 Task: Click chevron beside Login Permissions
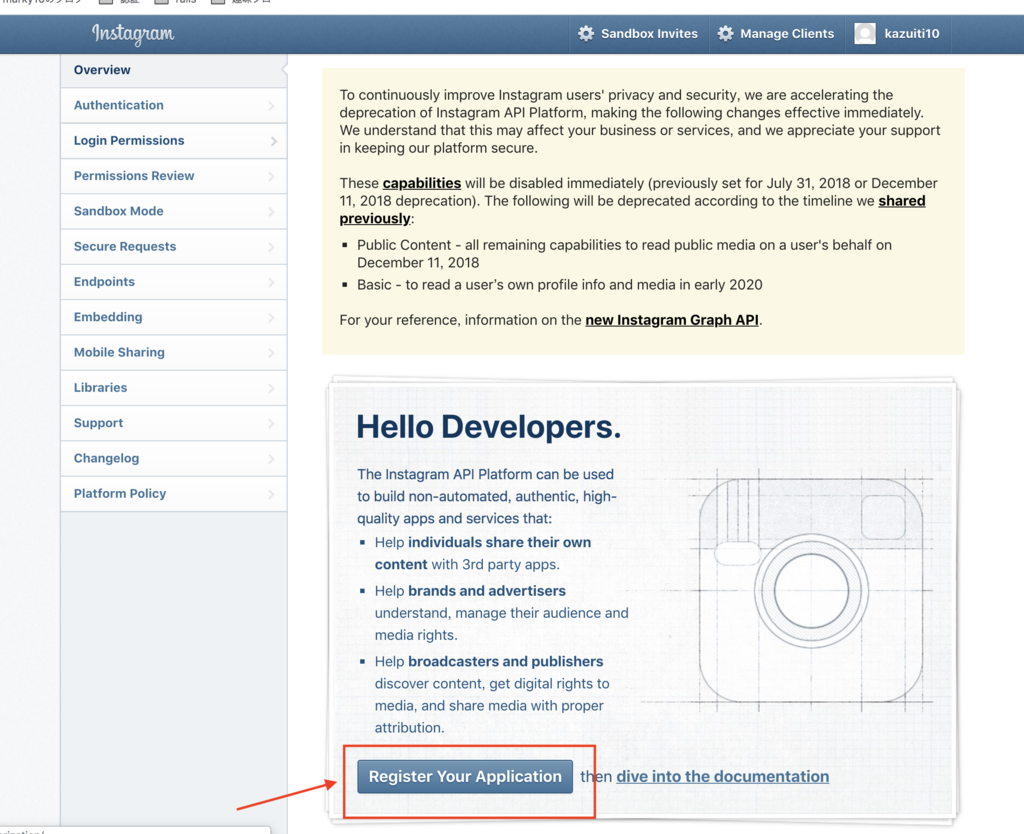pyautogui.click(x=273, y=141)
